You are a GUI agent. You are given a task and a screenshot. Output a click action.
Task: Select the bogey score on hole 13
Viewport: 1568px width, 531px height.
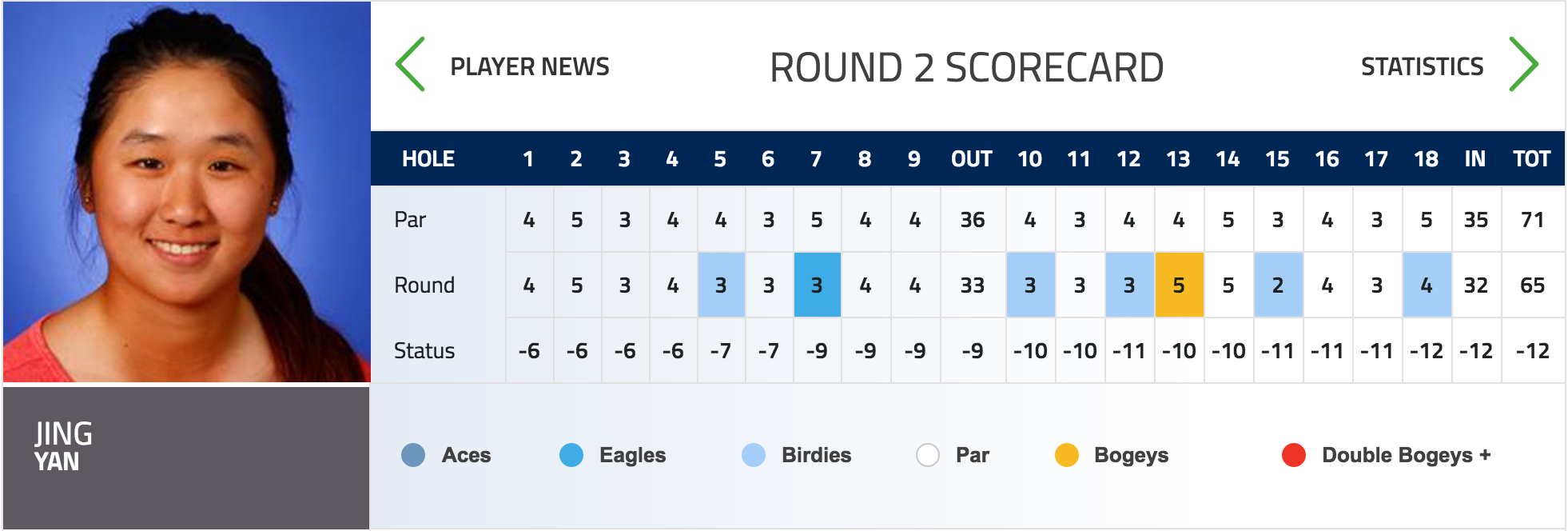[1179, 285]
